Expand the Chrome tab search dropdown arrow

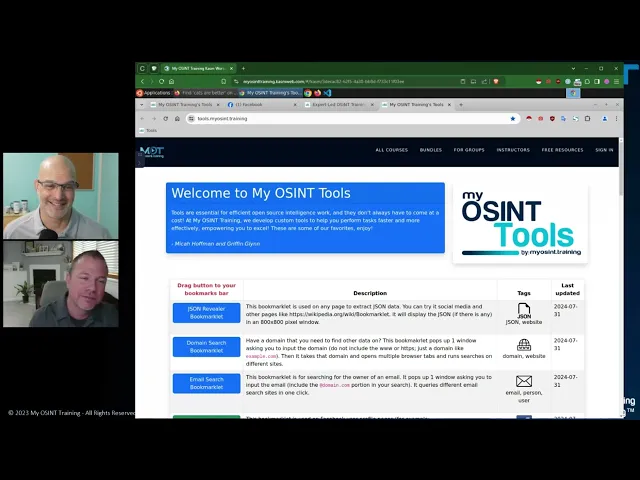click(x=142, y=105)
